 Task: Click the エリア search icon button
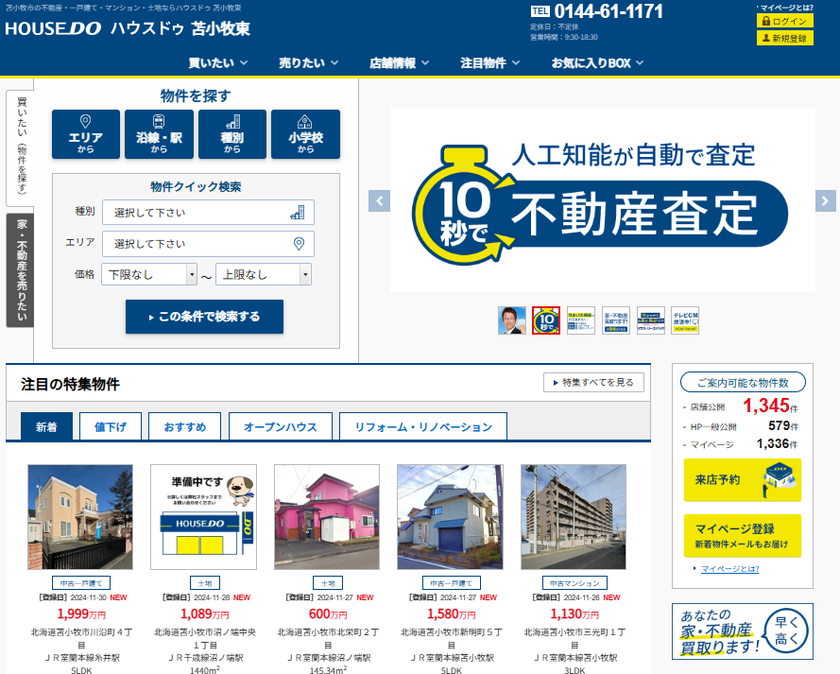coord(85,134)
